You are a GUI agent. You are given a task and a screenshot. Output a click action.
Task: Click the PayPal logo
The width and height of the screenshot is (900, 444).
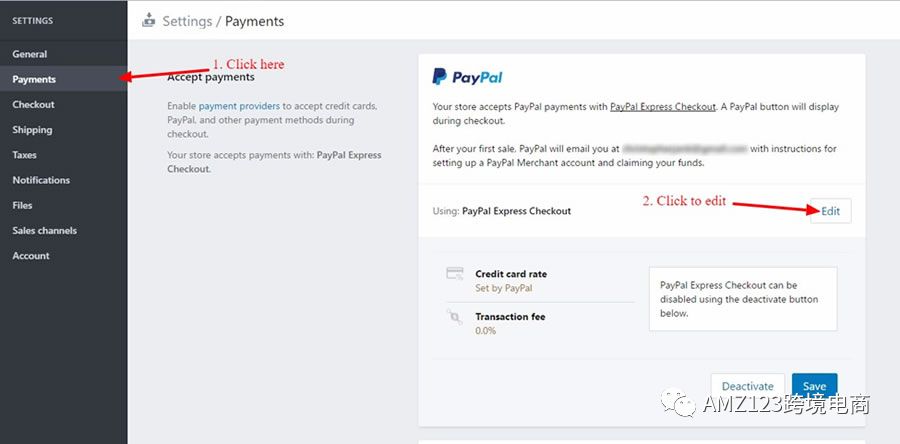467,77
